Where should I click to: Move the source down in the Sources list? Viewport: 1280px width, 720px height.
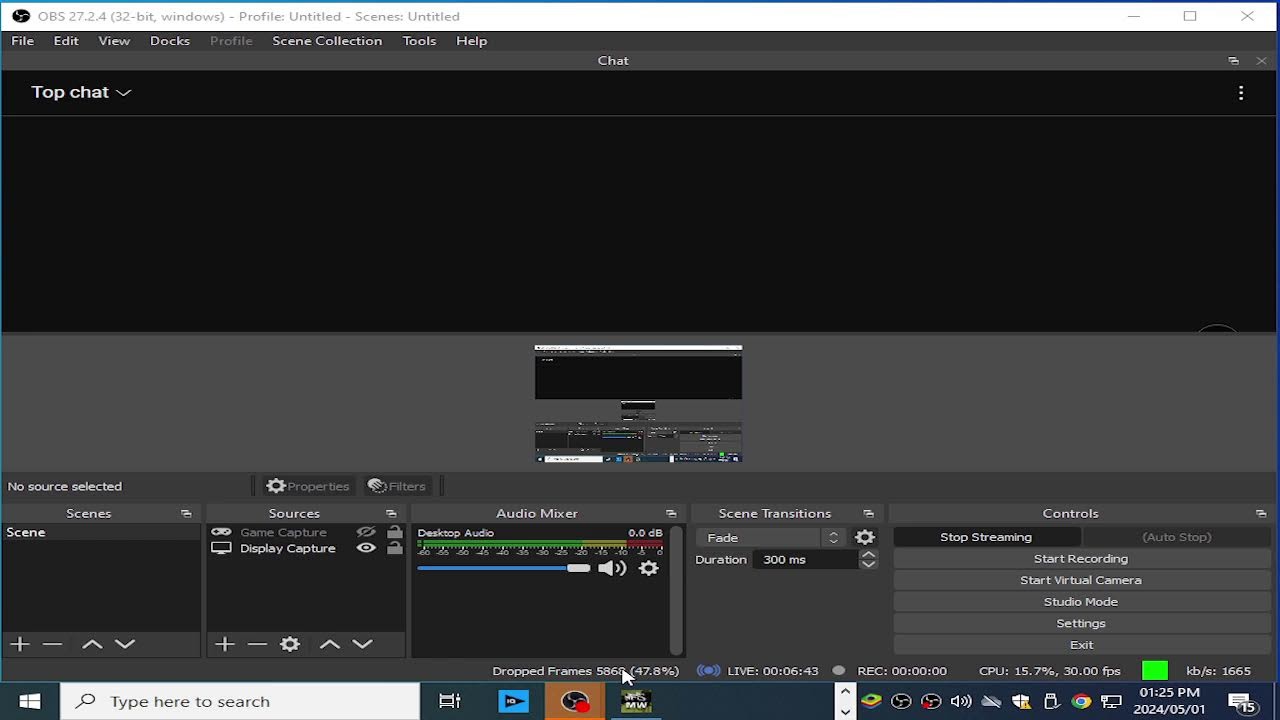(363, 645)
